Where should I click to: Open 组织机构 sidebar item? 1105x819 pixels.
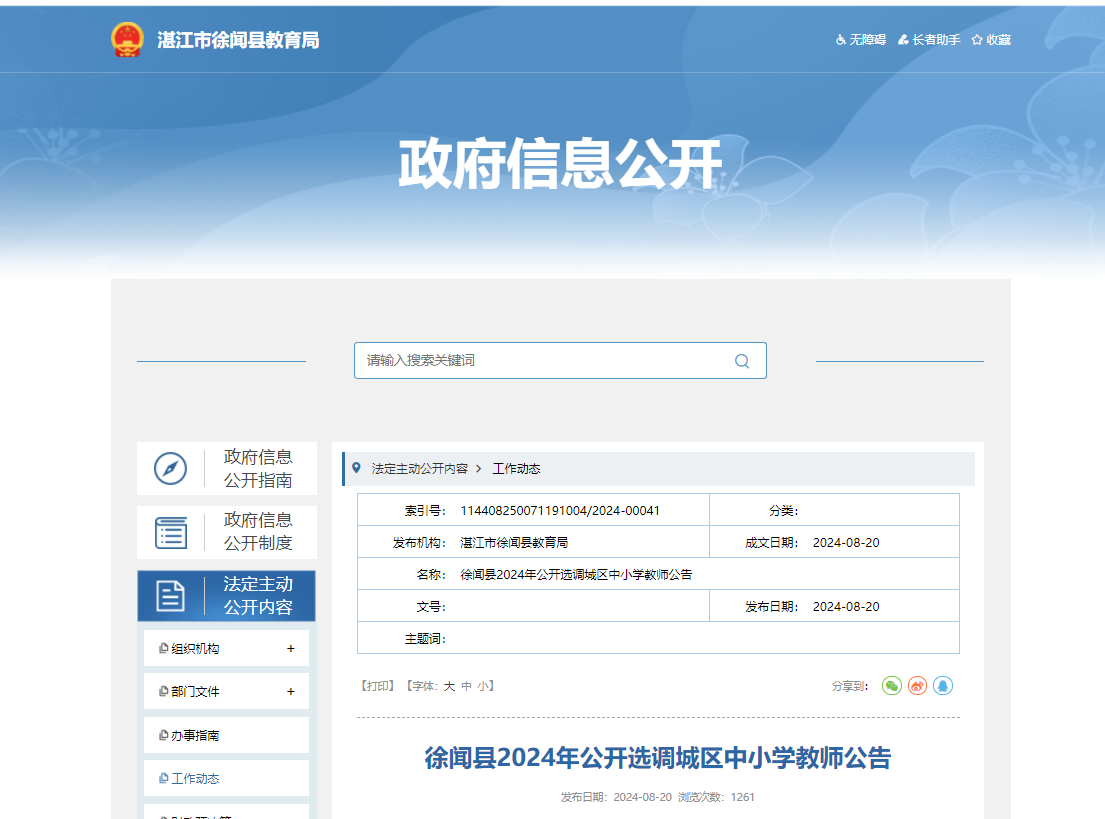click(x=226, y=648)
